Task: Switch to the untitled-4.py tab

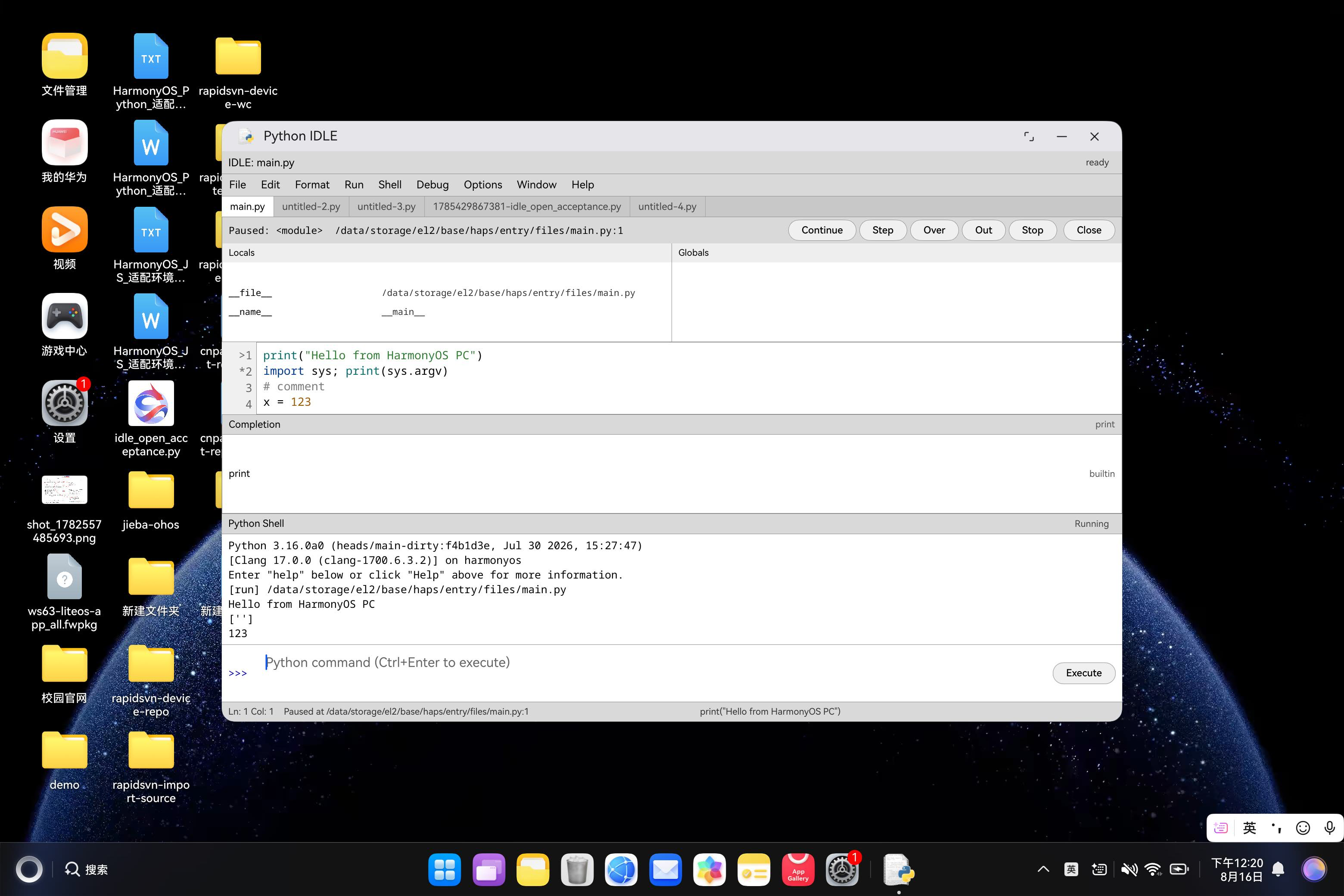Action: tap(667, 206)
